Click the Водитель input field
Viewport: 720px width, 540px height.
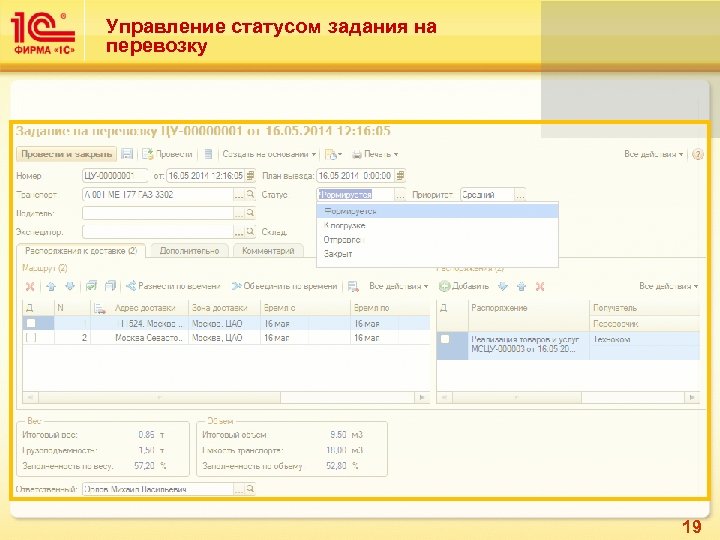click(x=158, y=213)
